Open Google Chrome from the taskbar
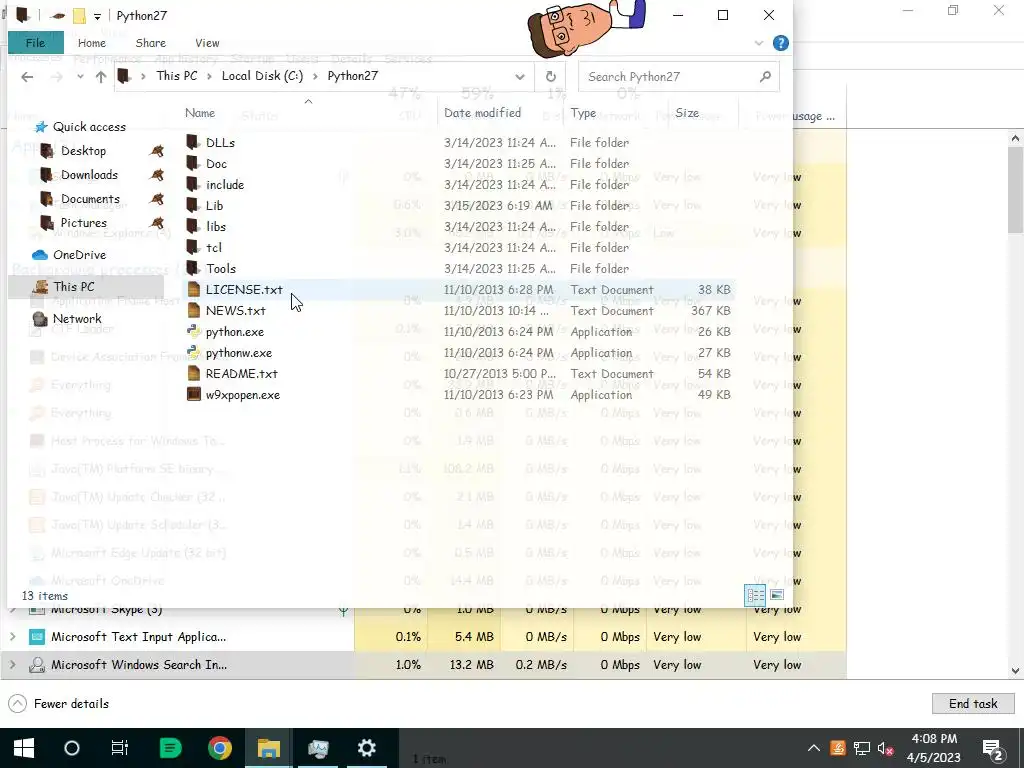1024x768 pixels. tap(220, 748)
